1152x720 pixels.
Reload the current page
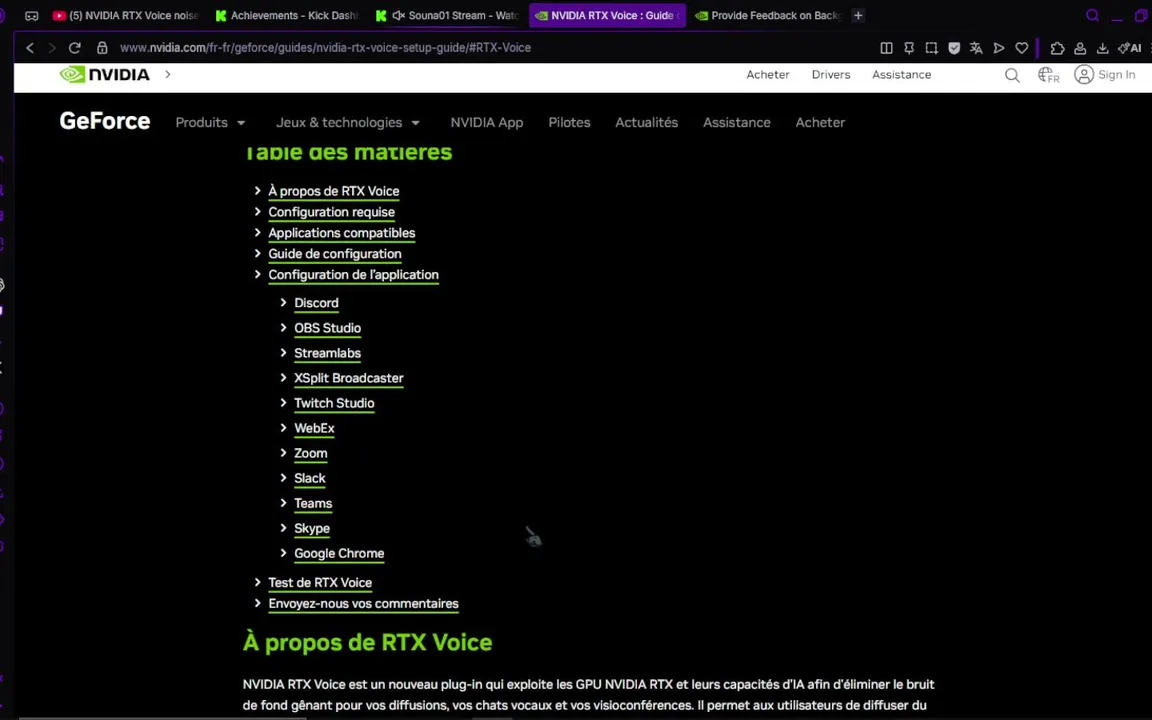pyautogui.click(x=74, y=48)
